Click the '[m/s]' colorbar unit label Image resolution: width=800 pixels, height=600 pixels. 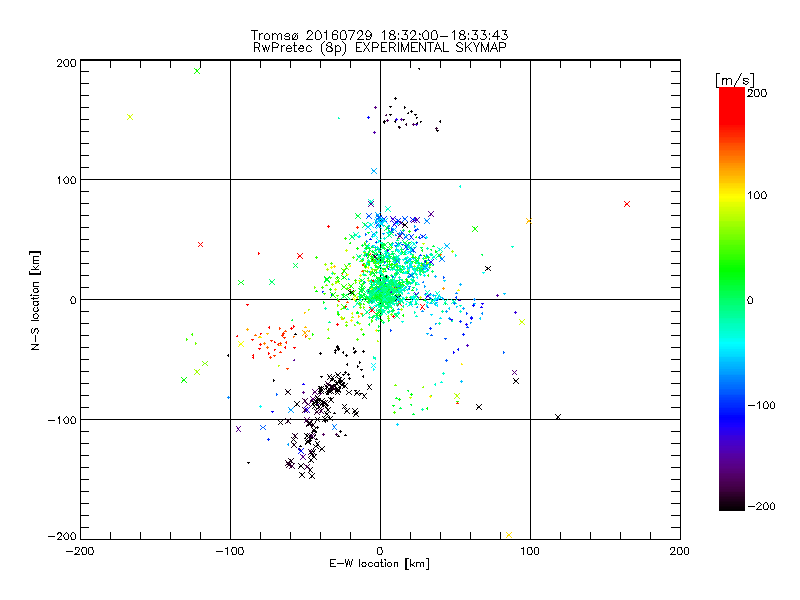click(x=735, y=80)
